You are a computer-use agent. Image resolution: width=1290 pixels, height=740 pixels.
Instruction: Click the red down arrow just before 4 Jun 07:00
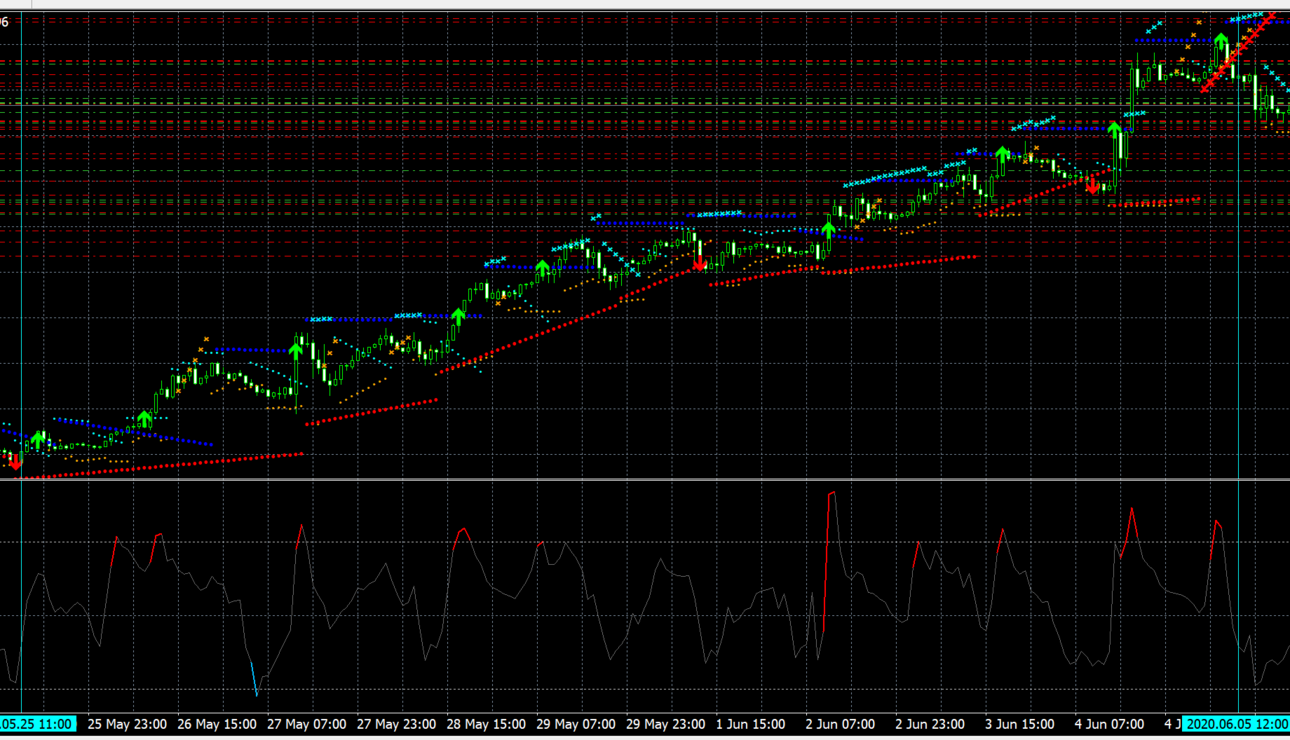[1093, 185]
